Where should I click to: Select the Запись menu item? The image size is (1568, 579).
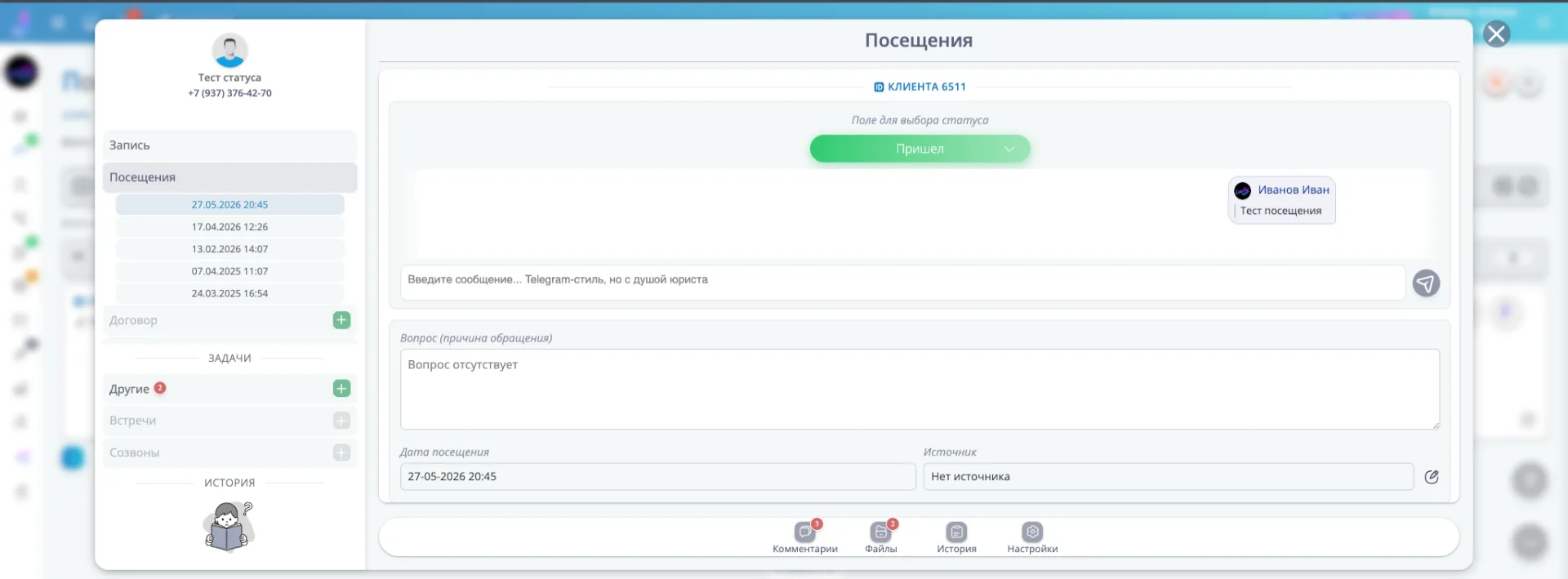[229, 145]
